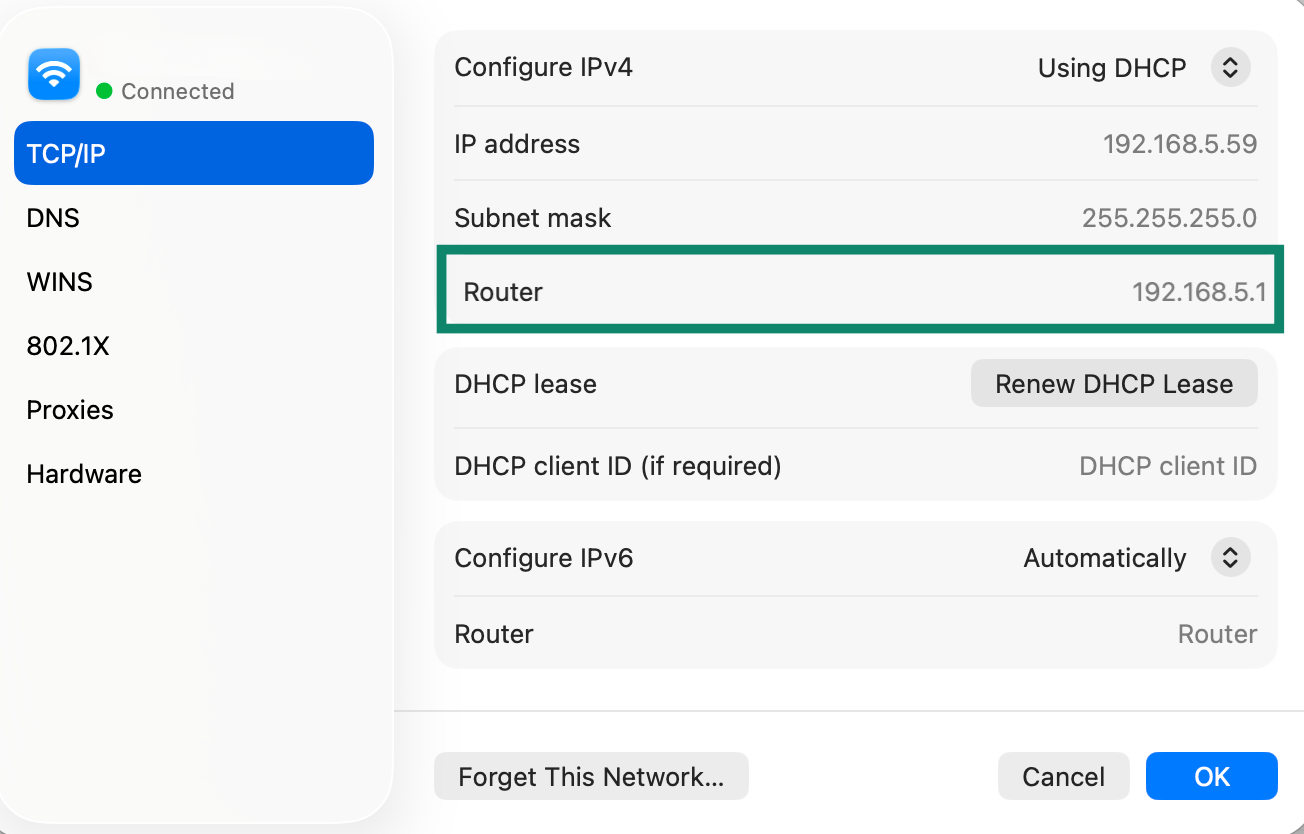Click the IP address value 192.168.5.59
This screenshot has height=834, width=1304.
1180,144
